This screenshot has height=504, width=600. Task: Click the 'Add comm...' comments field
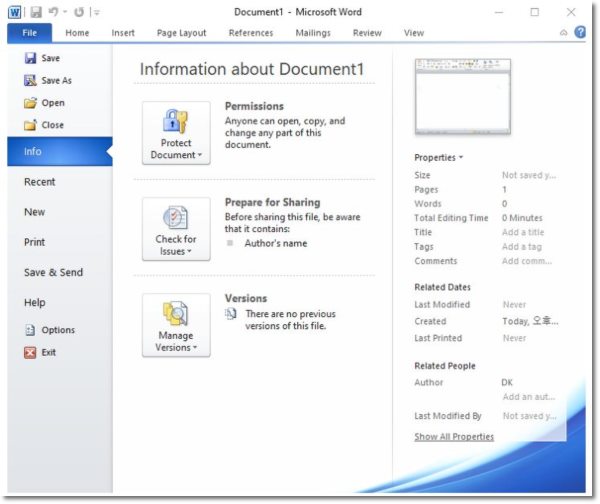tap(527, 261)
